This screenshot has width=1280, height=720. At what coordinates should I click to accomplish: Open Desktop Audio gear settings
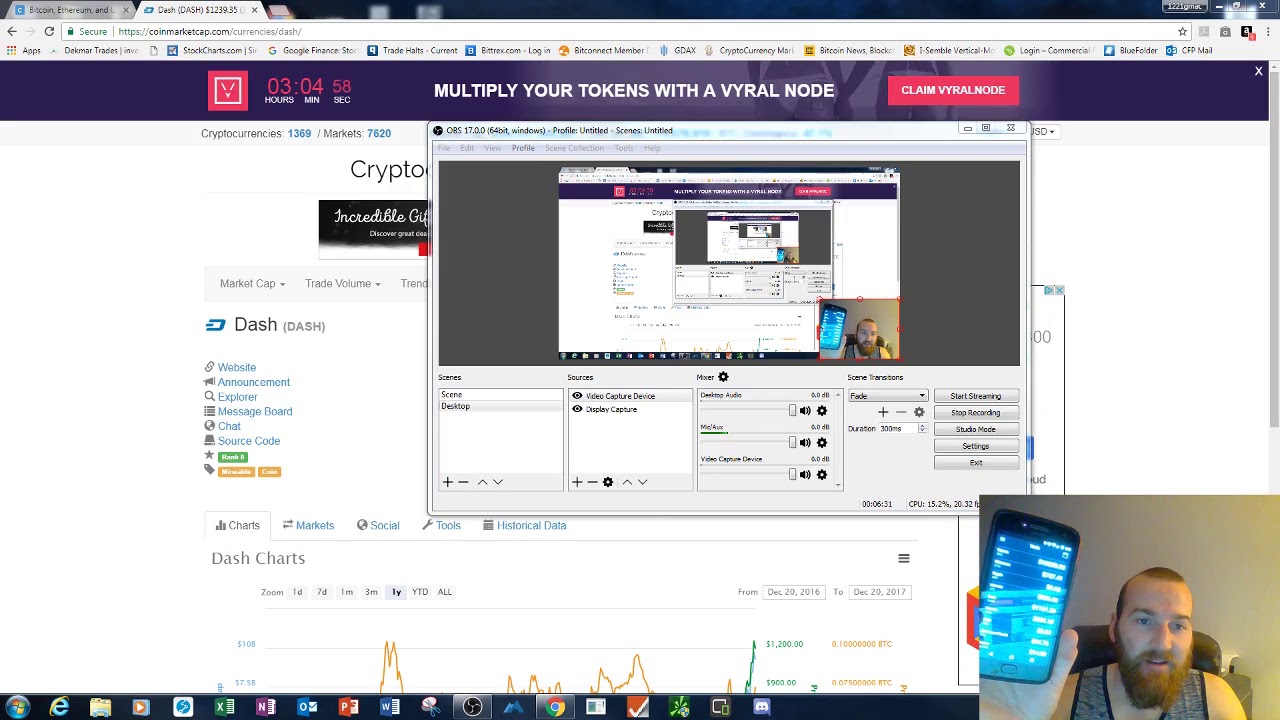[822, 411]
